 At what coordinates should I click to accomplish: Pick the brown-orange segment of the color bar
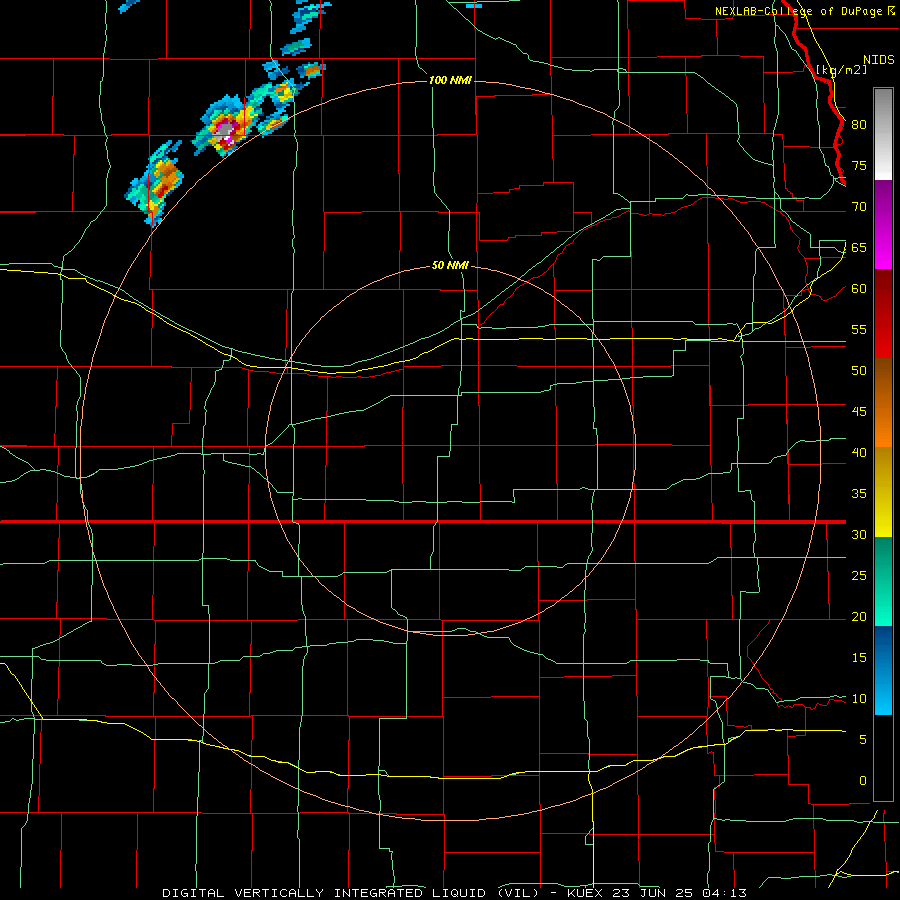click(883, 403)
